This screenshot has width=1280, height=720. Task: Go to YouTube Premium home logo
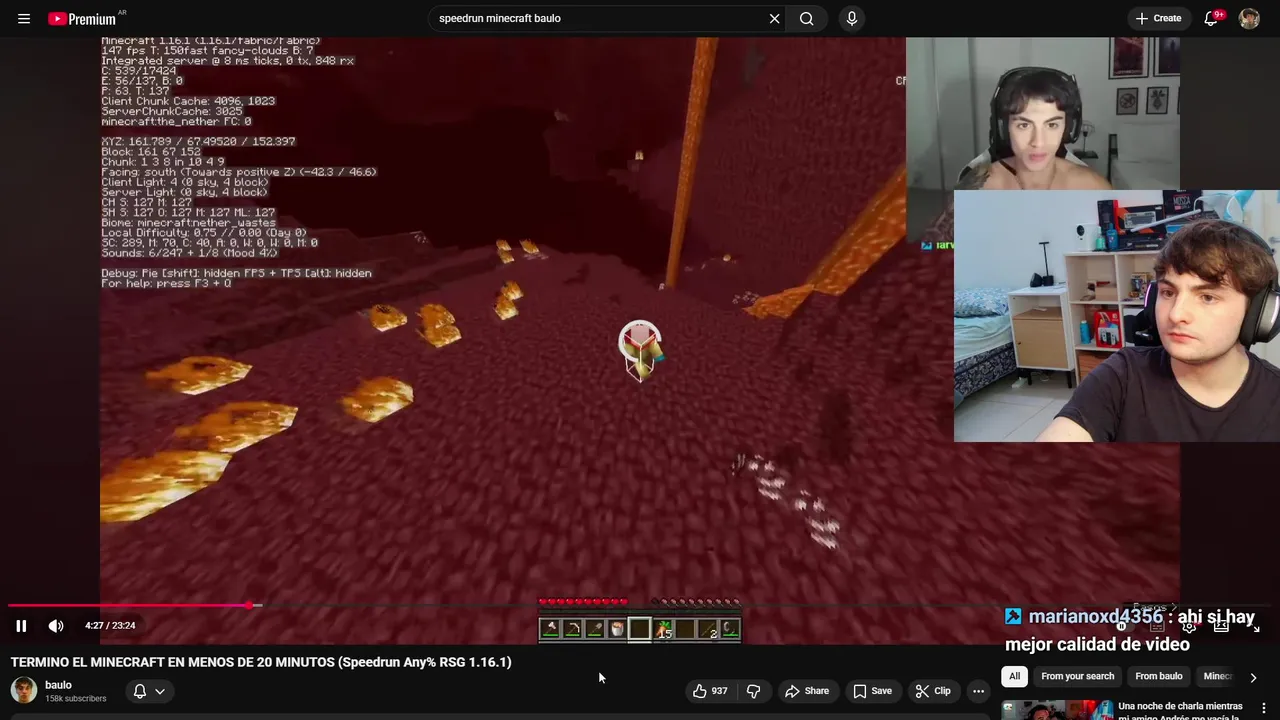pyautogui.click(x=82, y=18)
